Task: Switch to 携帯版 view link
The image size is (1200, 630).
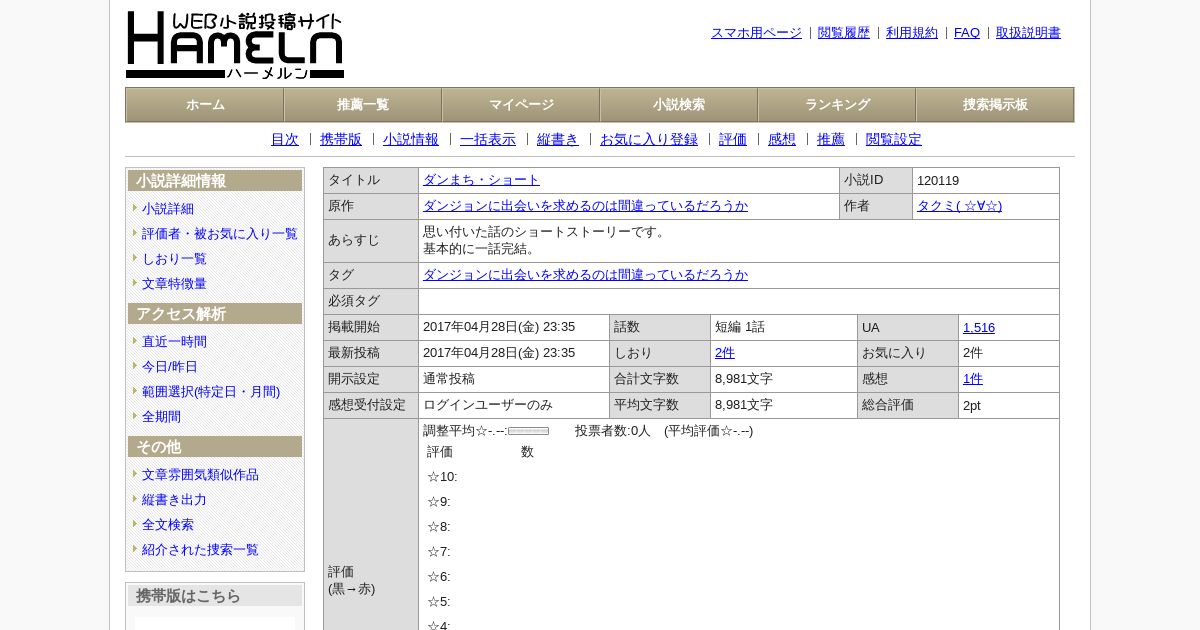Action: coord(341,140)
